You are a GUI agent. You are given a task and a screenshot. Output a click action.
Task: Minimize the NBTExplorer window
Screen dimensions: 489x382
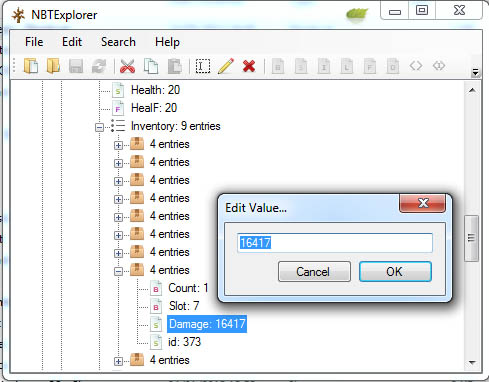click(394, 11)
